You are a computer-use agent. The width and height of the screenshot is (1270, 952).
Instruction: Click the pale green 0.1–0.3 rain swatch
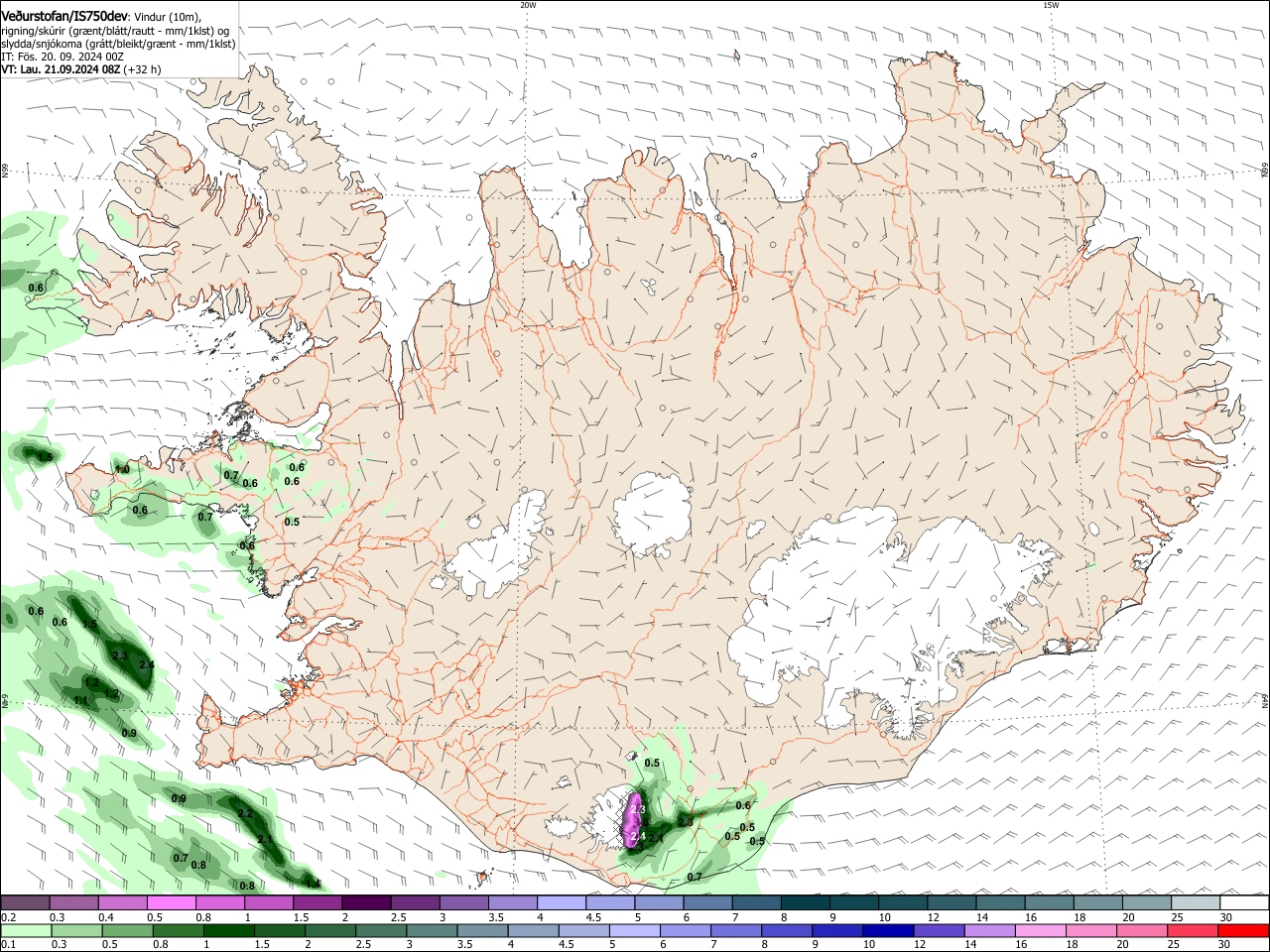(26, 930)
